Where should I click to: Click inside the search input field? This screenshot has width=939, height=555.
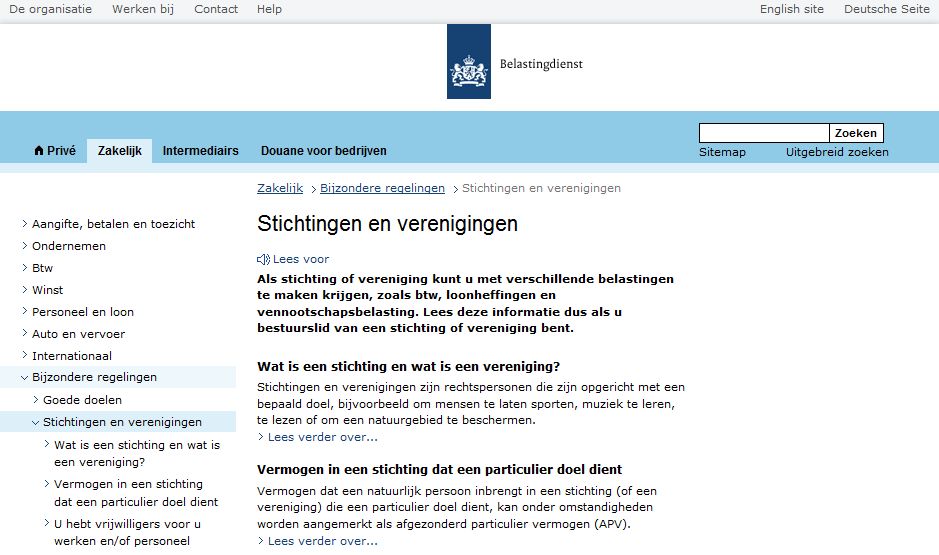(x=764, y=133)
